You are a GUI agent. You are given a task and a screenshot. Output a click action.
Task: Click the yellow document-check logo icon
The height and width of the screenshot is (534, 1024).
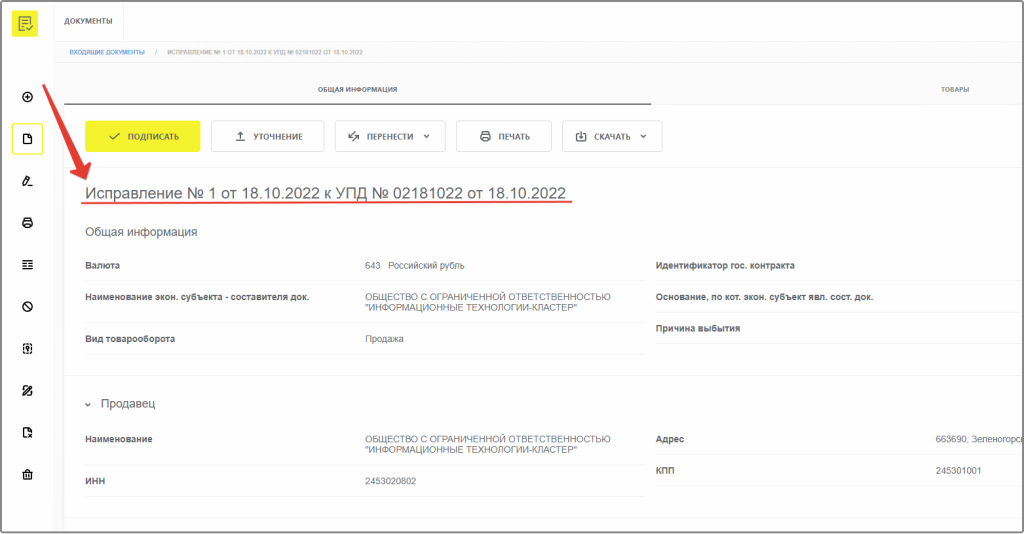pyautogui.click(x=25, y=24)
